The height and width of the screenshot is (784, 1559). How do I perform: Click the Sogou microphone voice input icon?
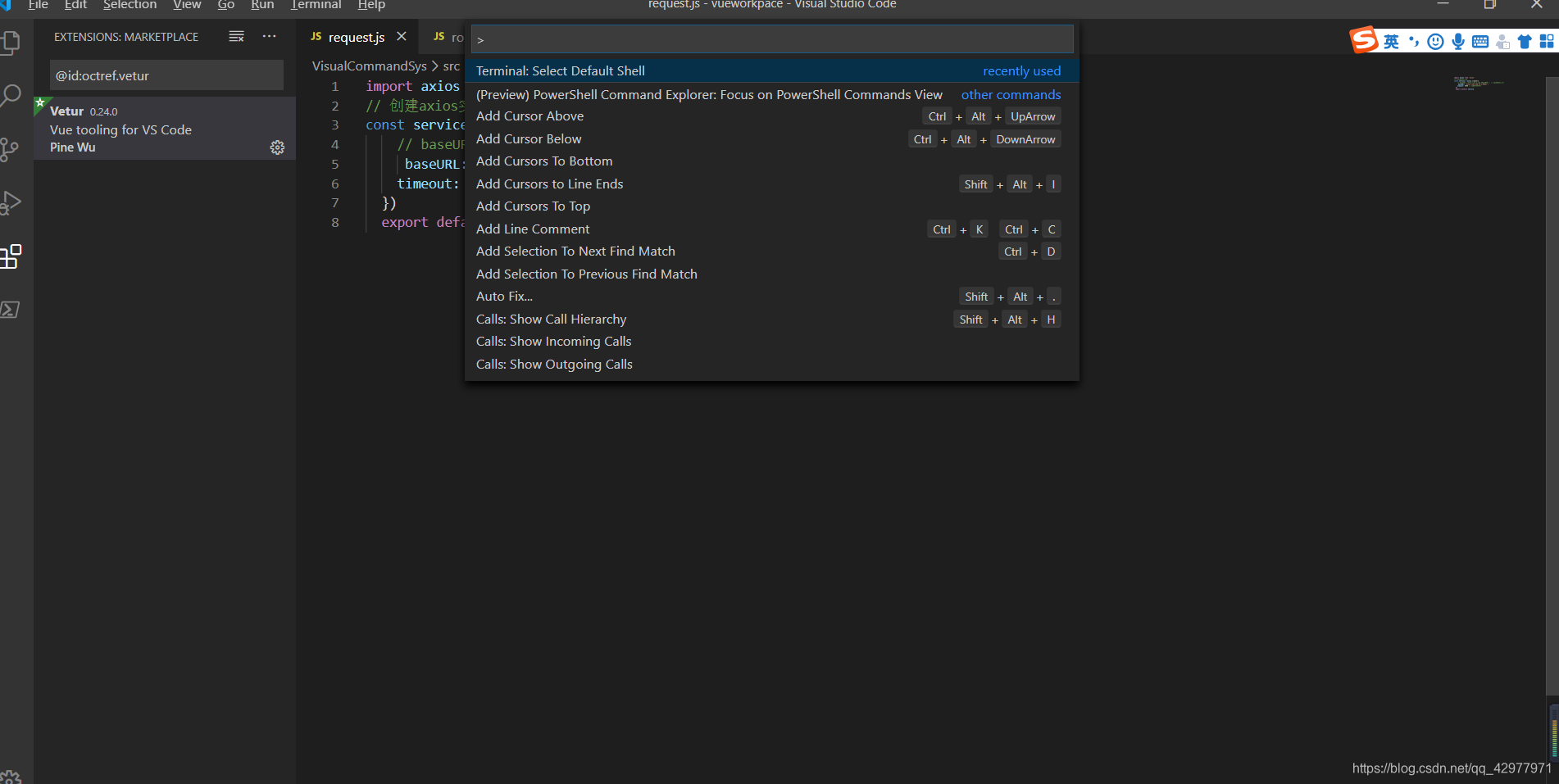[x=1458, y=41]
